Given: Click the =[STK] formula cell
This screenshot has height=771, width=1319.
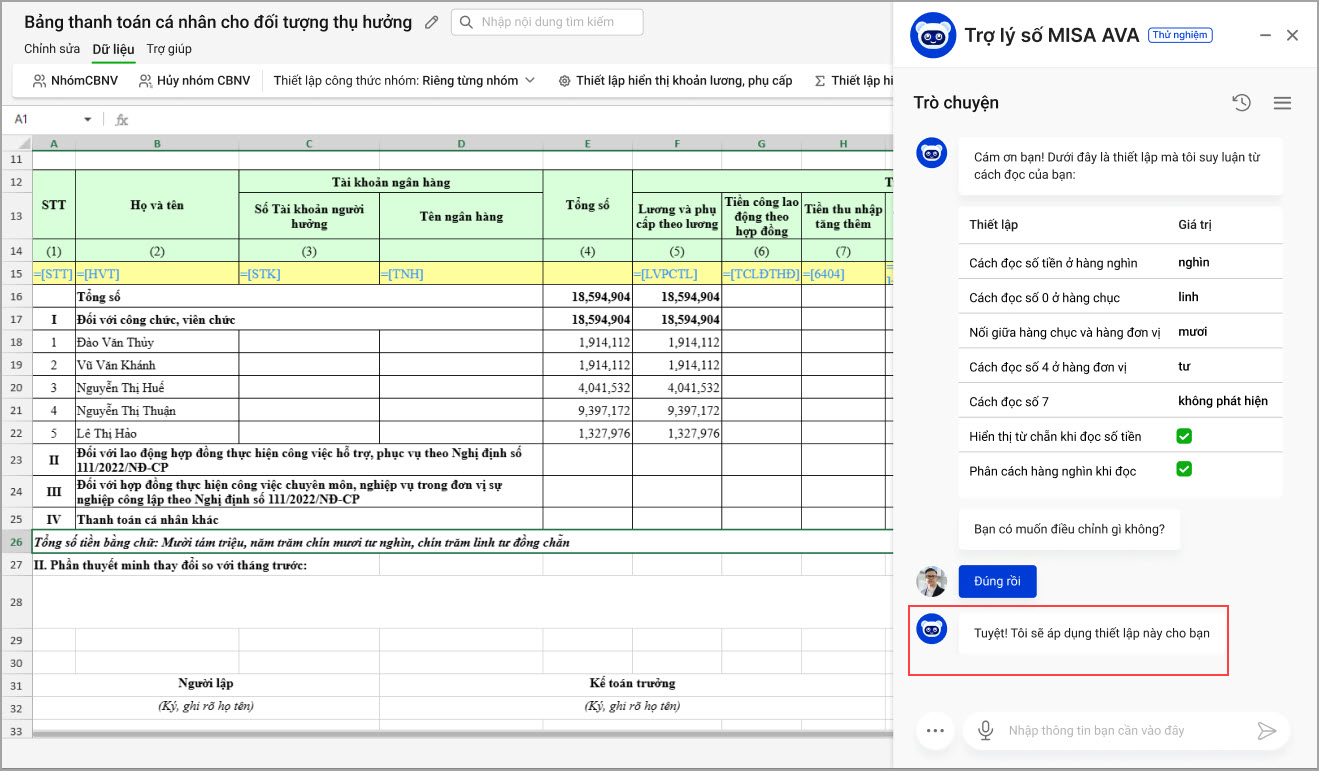Looking at the screenshot, I should 309,274.
